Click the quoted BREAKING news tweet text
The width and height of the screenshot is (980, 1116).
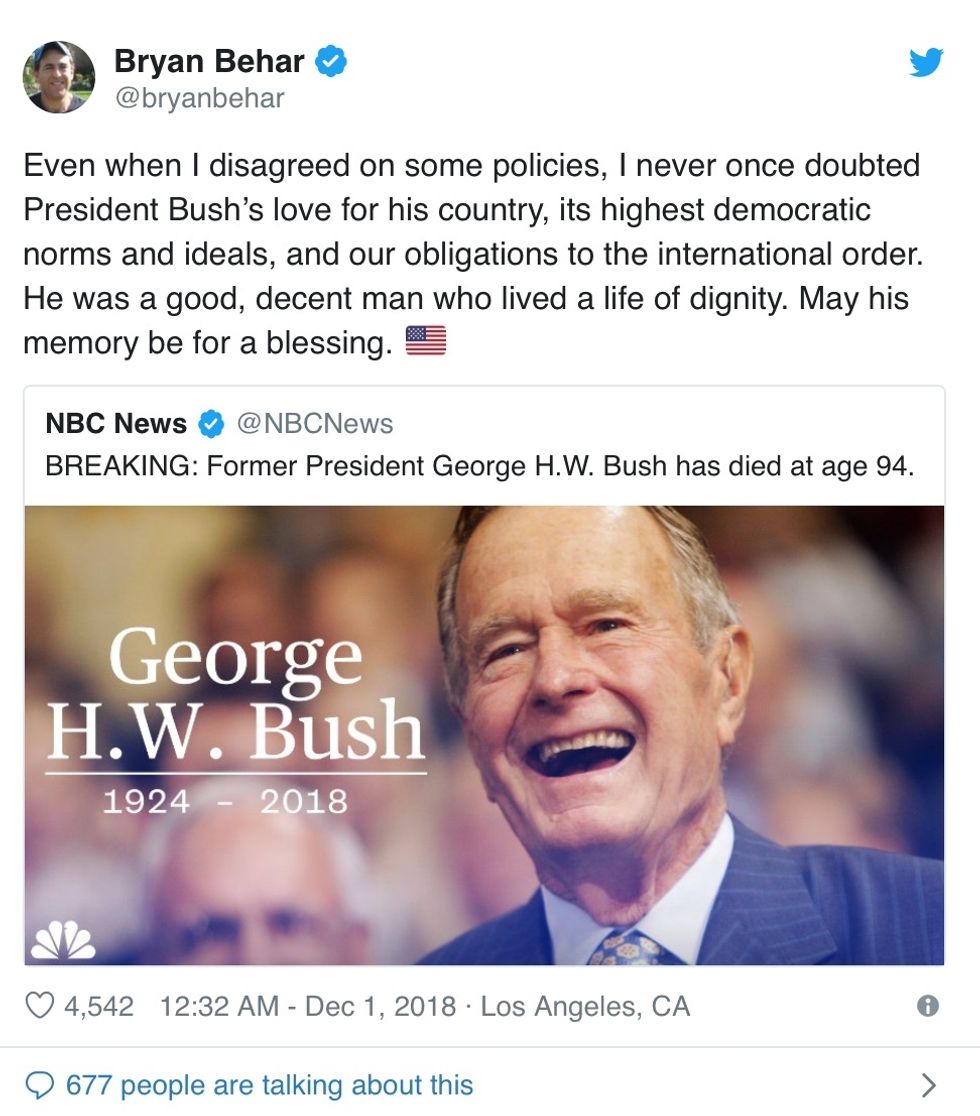(x=480, y=467)
